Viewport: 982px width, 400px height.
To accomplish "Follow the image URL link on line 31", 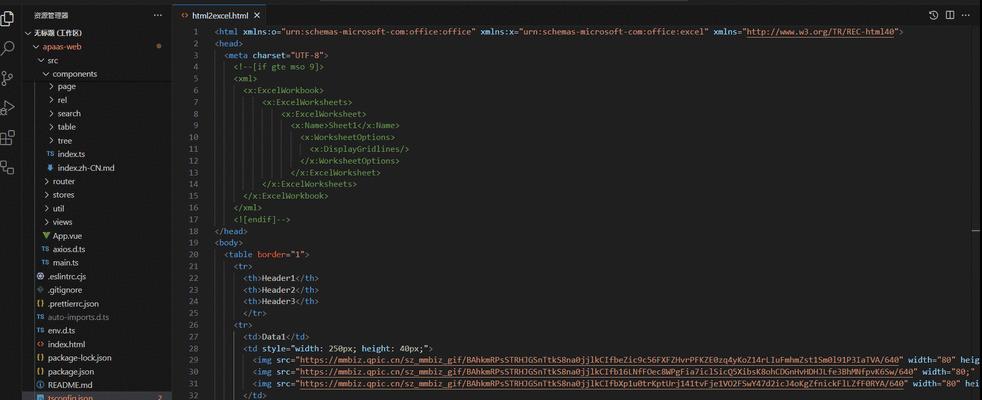I will 604,383.
